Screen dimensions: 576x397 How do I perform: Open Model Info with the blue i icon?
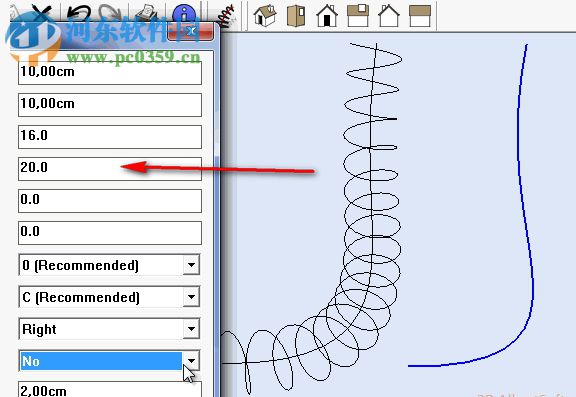(x=184, y=14)
